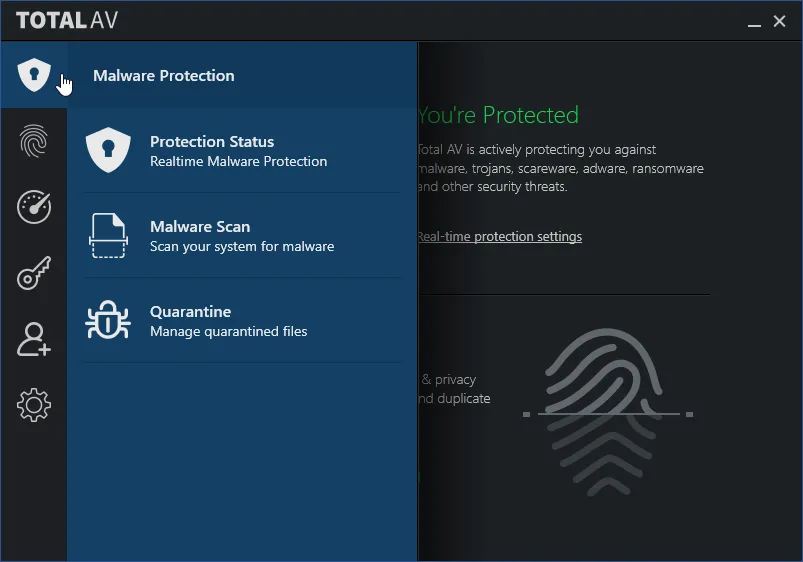Select the Quarantine bug icon

tap(108, 320)
